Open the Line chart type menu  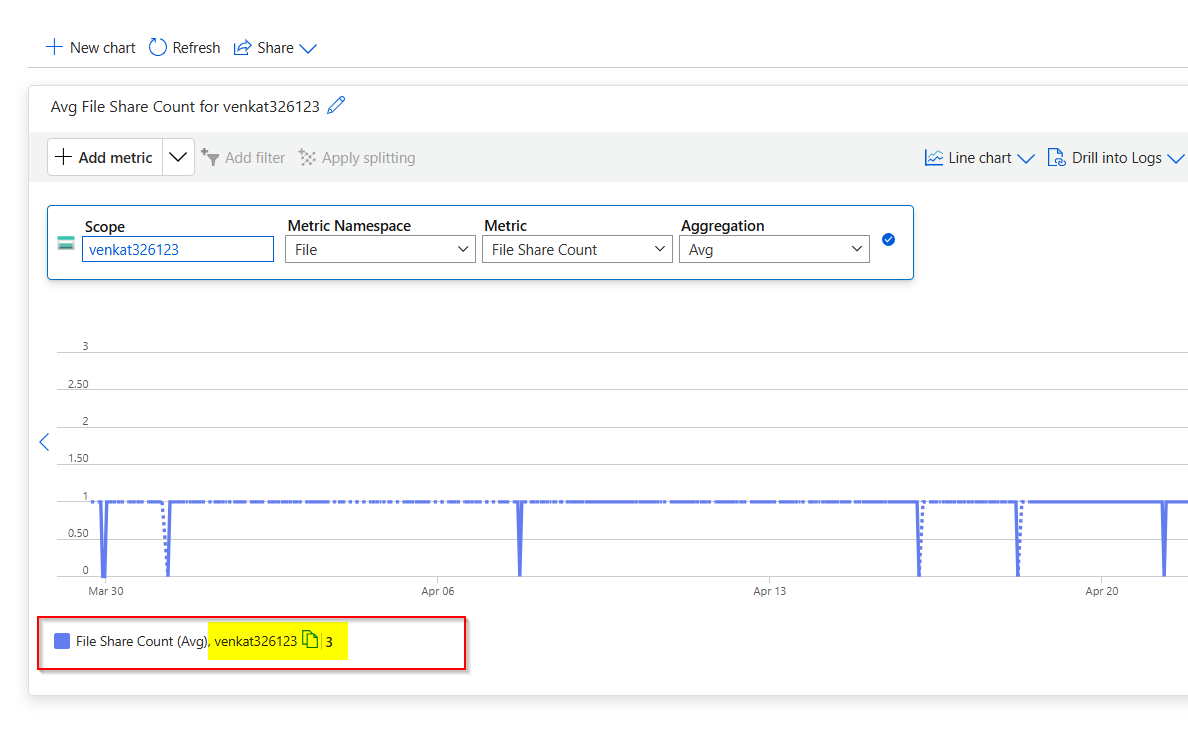click(x=980, y=158)
